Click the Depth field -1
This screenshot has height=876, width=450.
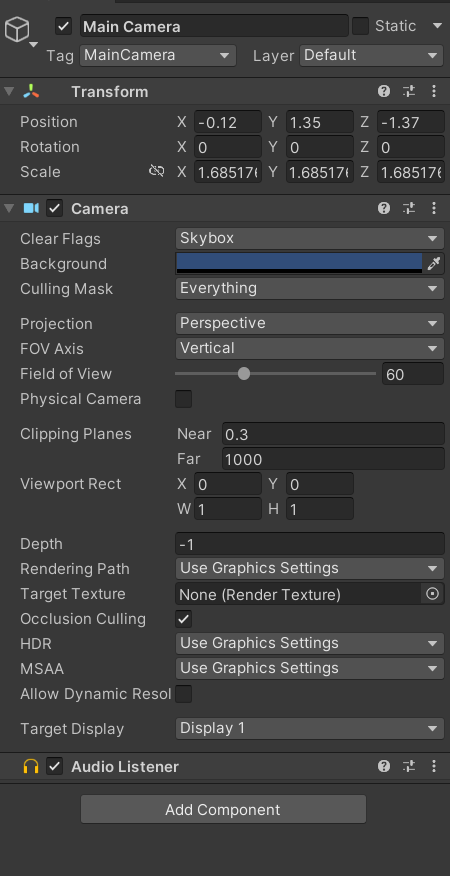pyautogui.click(x=310, y=544)
